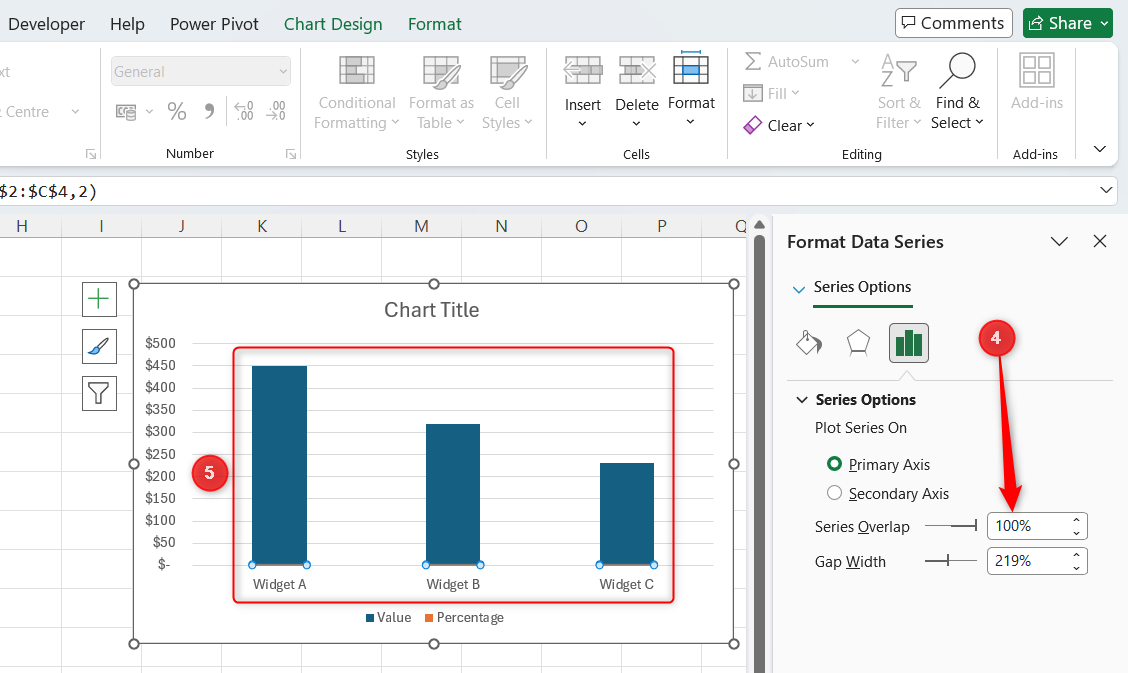Open Chart Filters funnel button
Image resolution: width=1128 pixels, height=673 pixels.
click(99, 393)
